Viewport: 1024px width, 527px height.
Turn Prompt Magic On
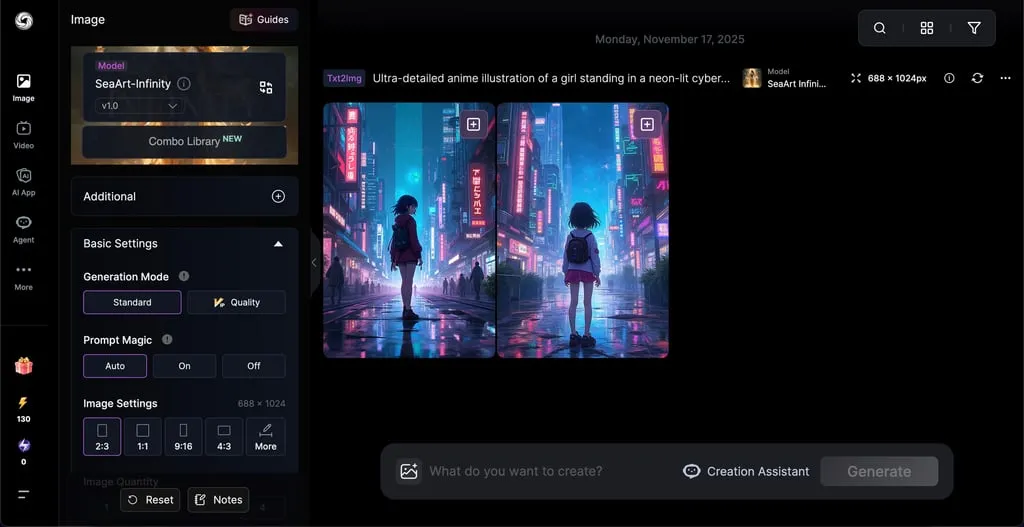pyautogui.click(x=184, y=366)
